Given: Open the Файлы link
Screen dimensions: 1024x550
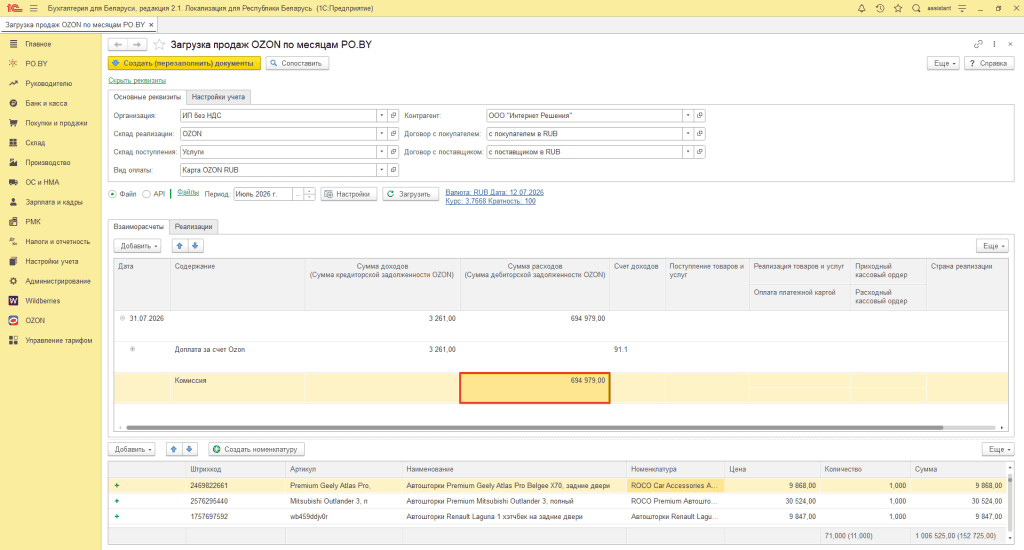Looking at the screenshot, I should pyautogui.click(x=187, y=193).
